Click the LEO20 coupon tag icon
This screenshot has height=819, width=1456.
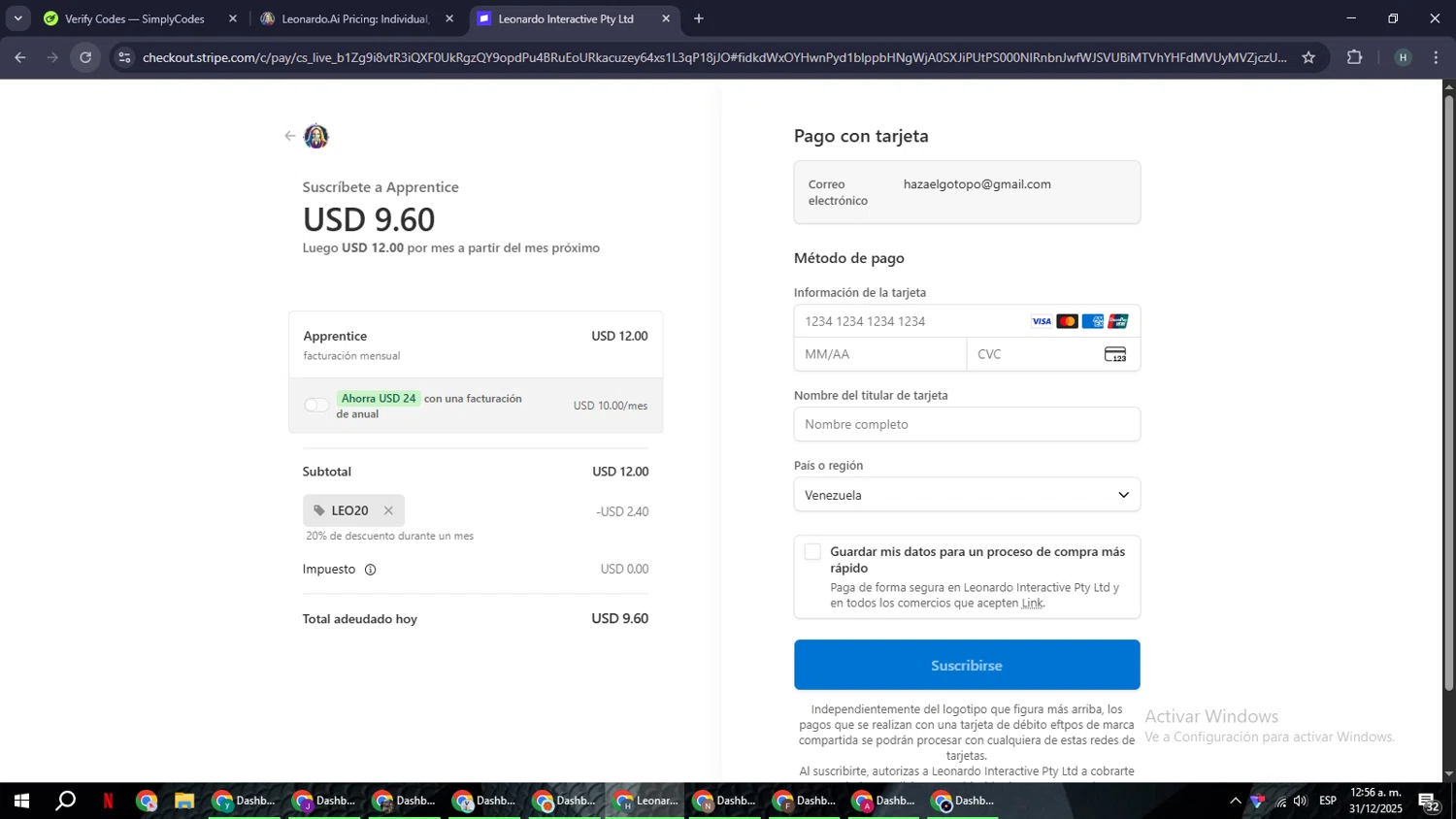click(319, 510)
